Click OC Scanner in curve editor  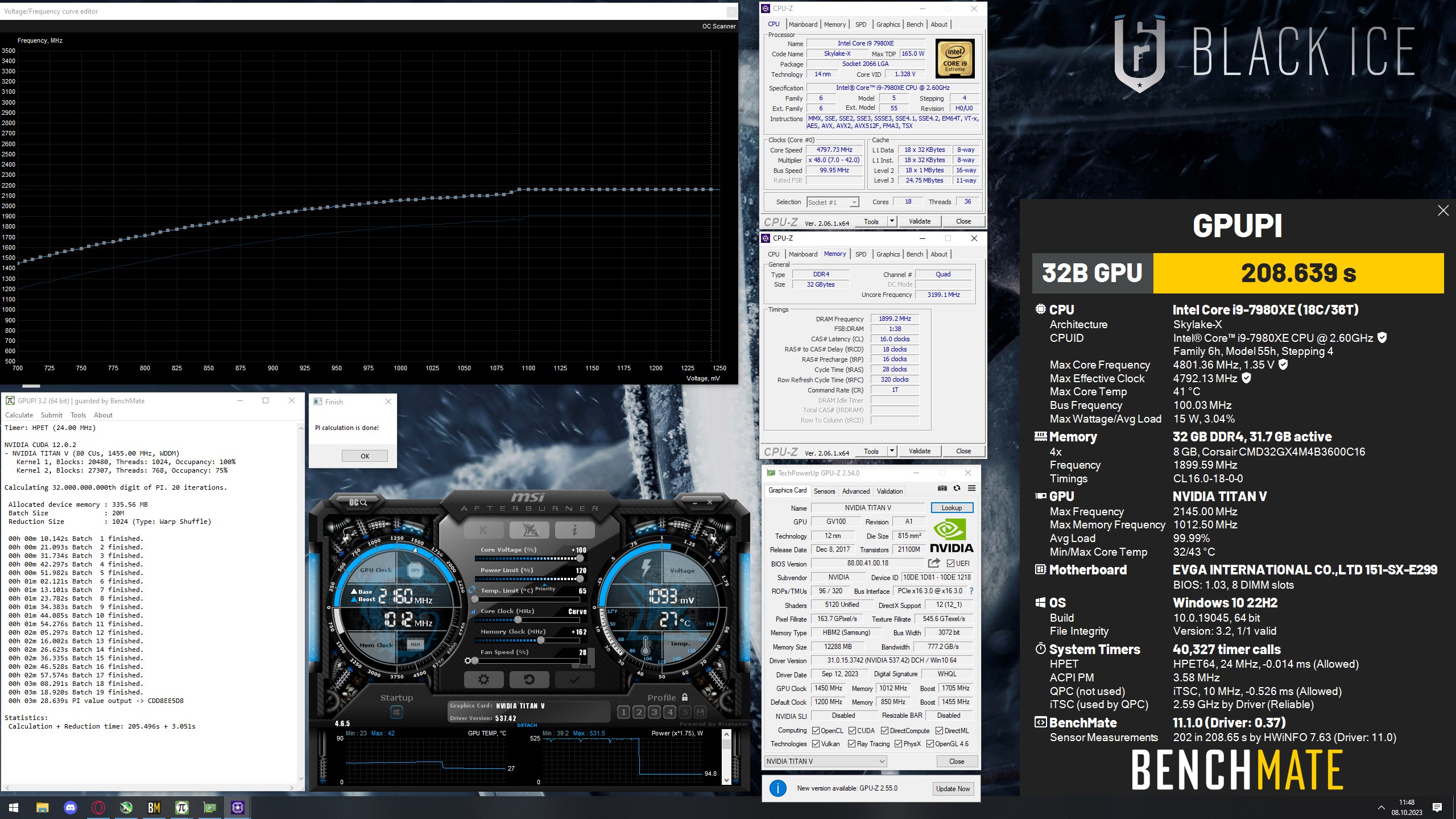[719, 26]
